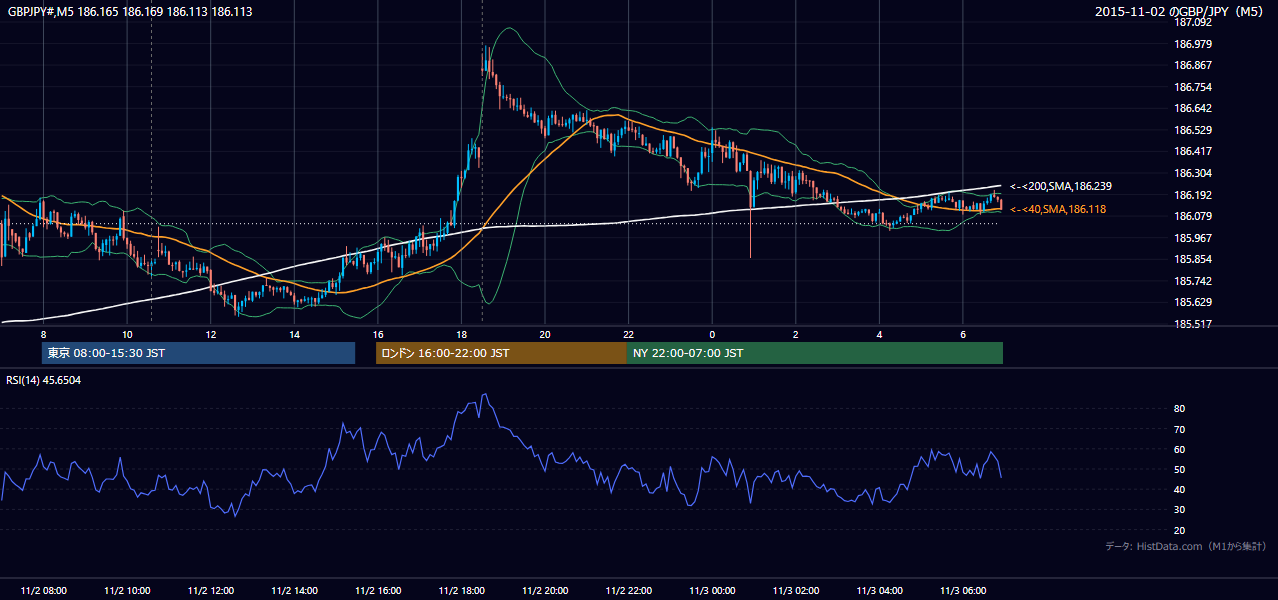Click the 11/3 02:00 date label

click(796, 591)
